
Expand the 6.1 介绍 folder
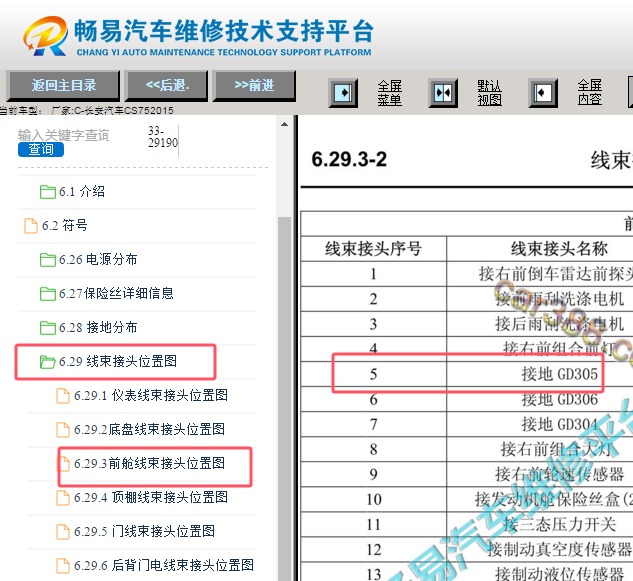[82, 191]
